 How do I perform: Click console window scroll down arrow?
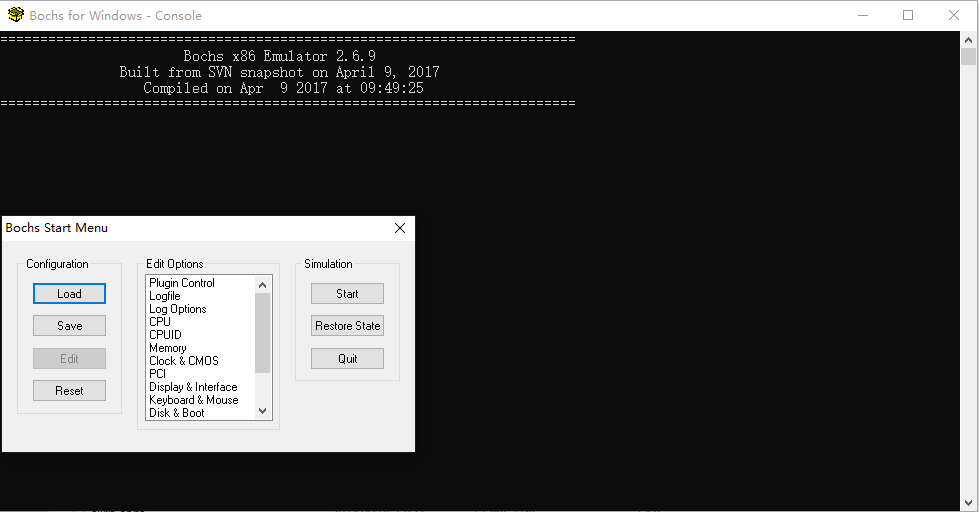tap(968, 503)
